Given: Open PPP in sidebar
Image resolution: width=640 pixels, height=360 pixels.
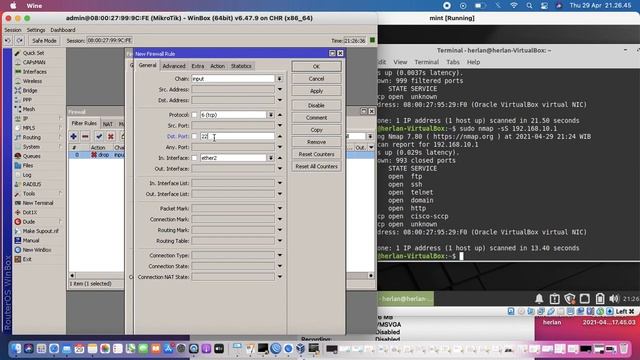Looking at the screenshot, I should [x=27, y=100].
